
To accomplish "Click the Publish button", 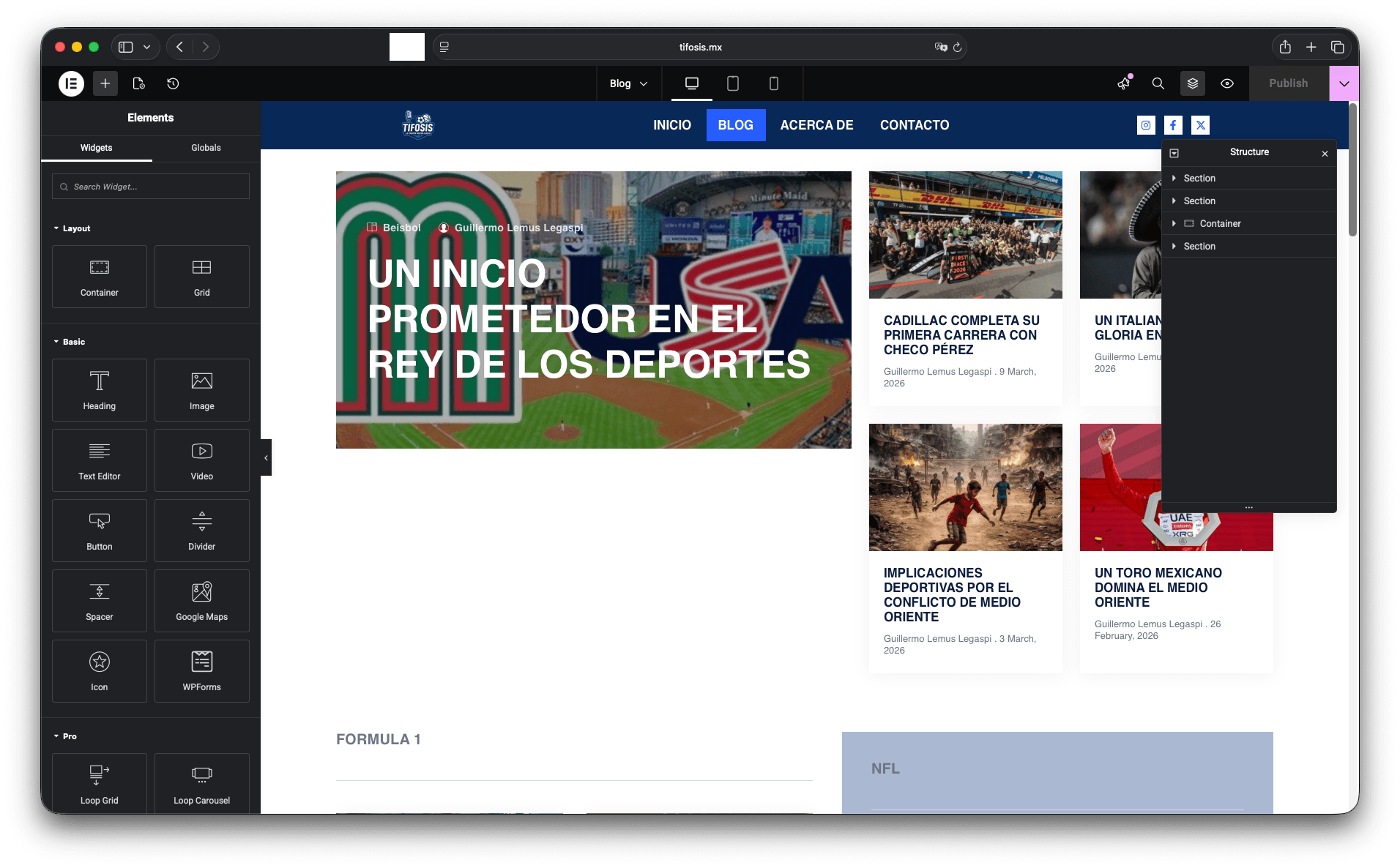I will point(1288,83).
